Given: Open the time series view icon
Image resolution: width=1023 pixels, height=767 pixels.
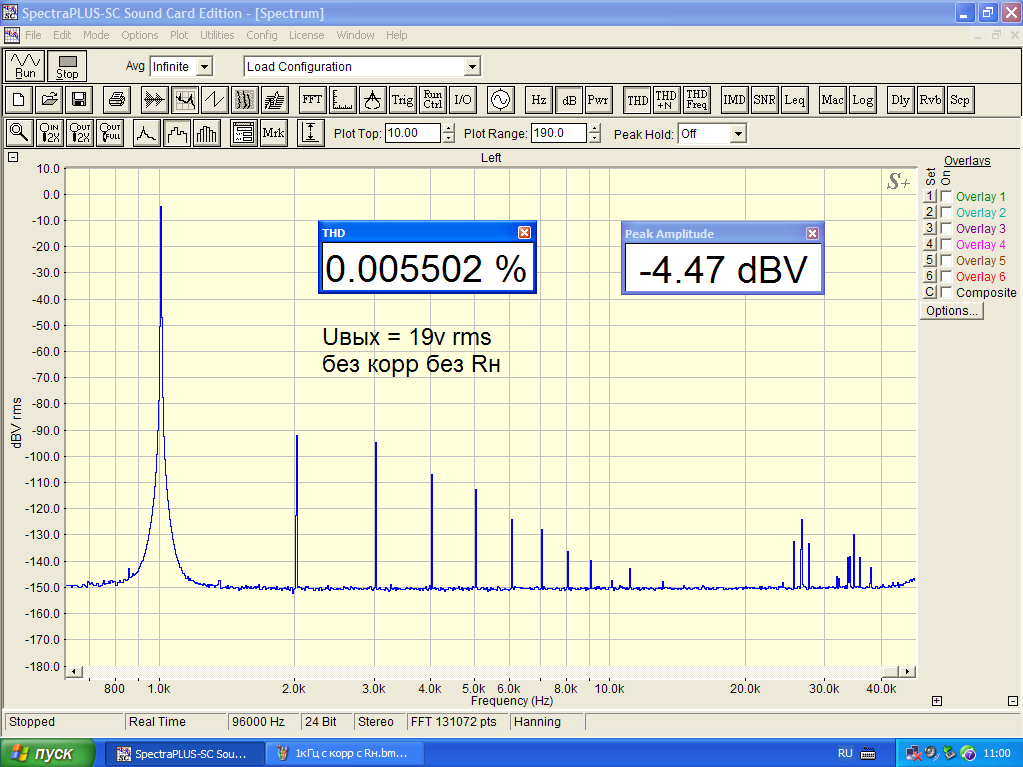Looking at the screenshot, I should coord(155,100).
